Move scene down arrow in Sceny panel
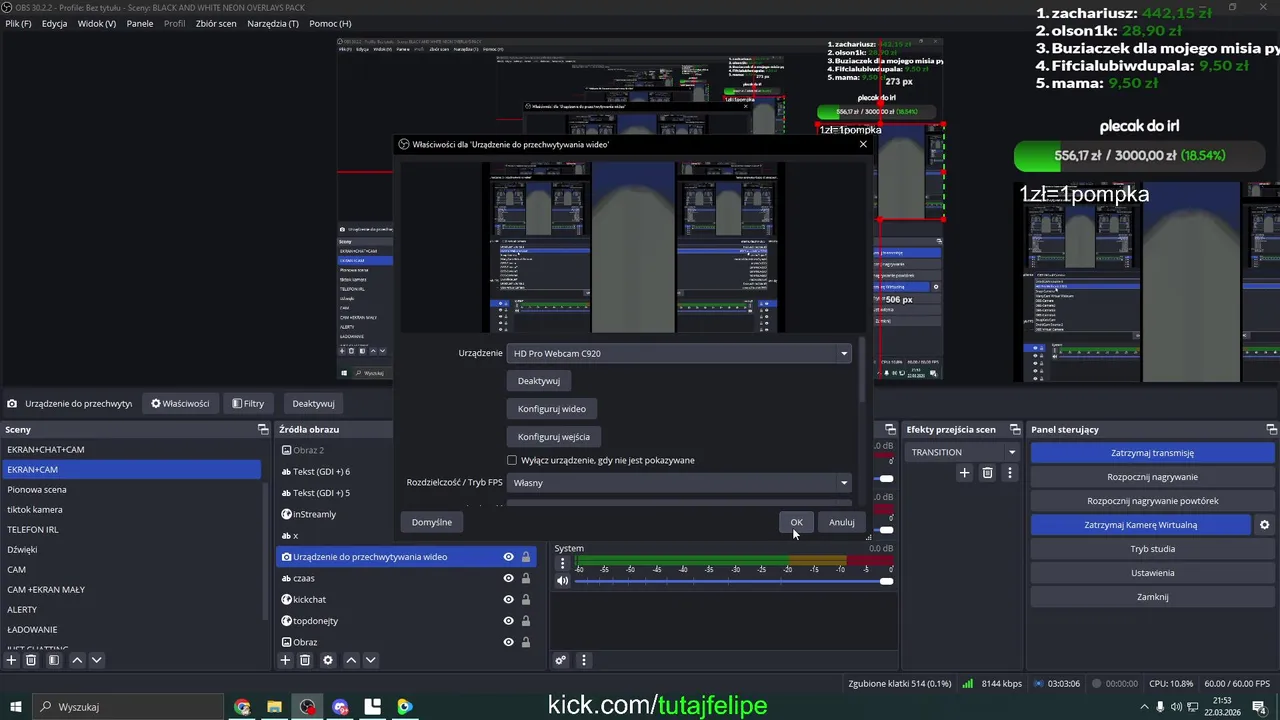1280x720 pixels. click(96, 660)
